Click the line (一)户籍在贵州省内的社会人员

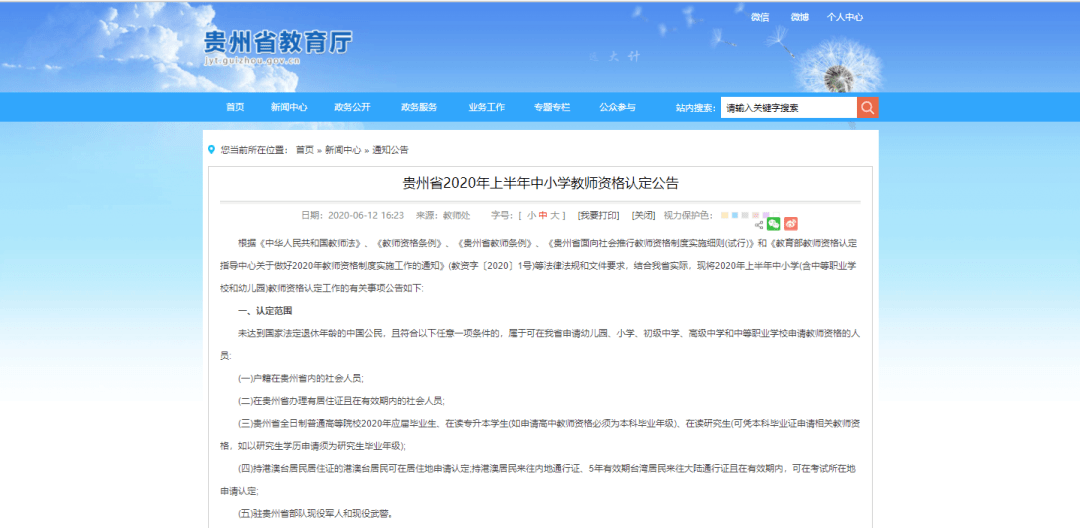click(300, 378)
